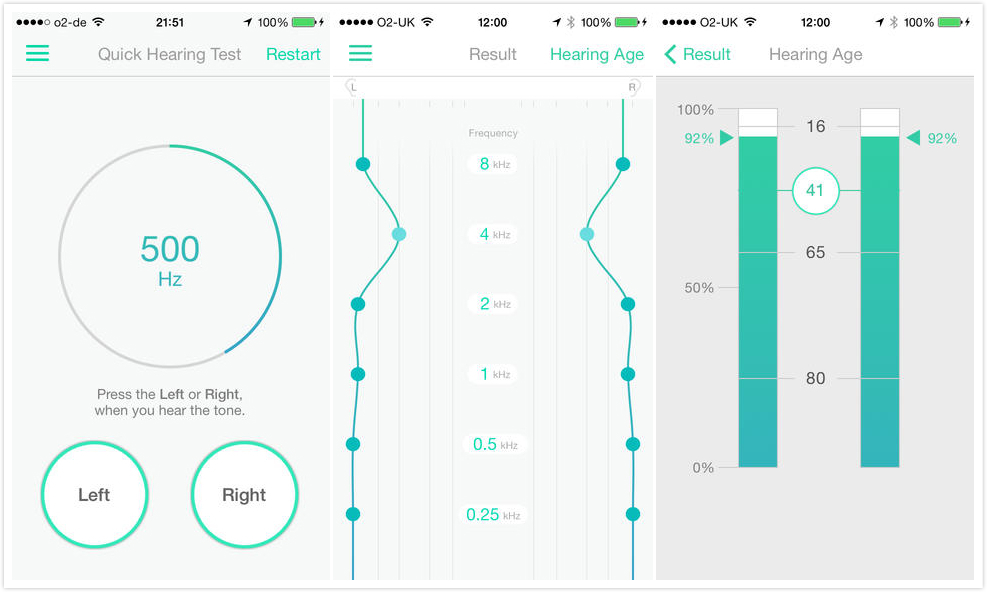
Task: Tap the back chevron next to Result
Action: click(x=671, y=54)
